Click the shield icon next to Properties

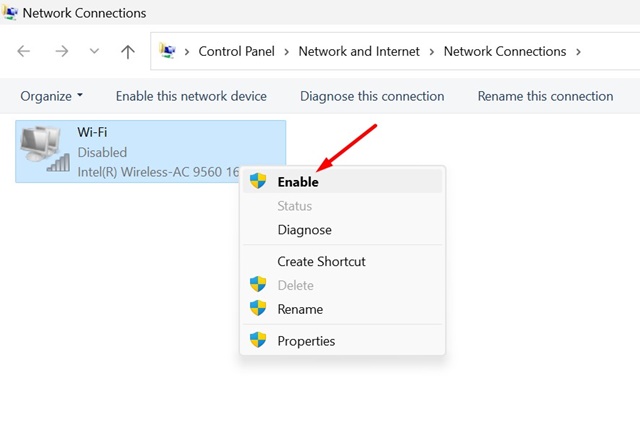coord(258,339)
